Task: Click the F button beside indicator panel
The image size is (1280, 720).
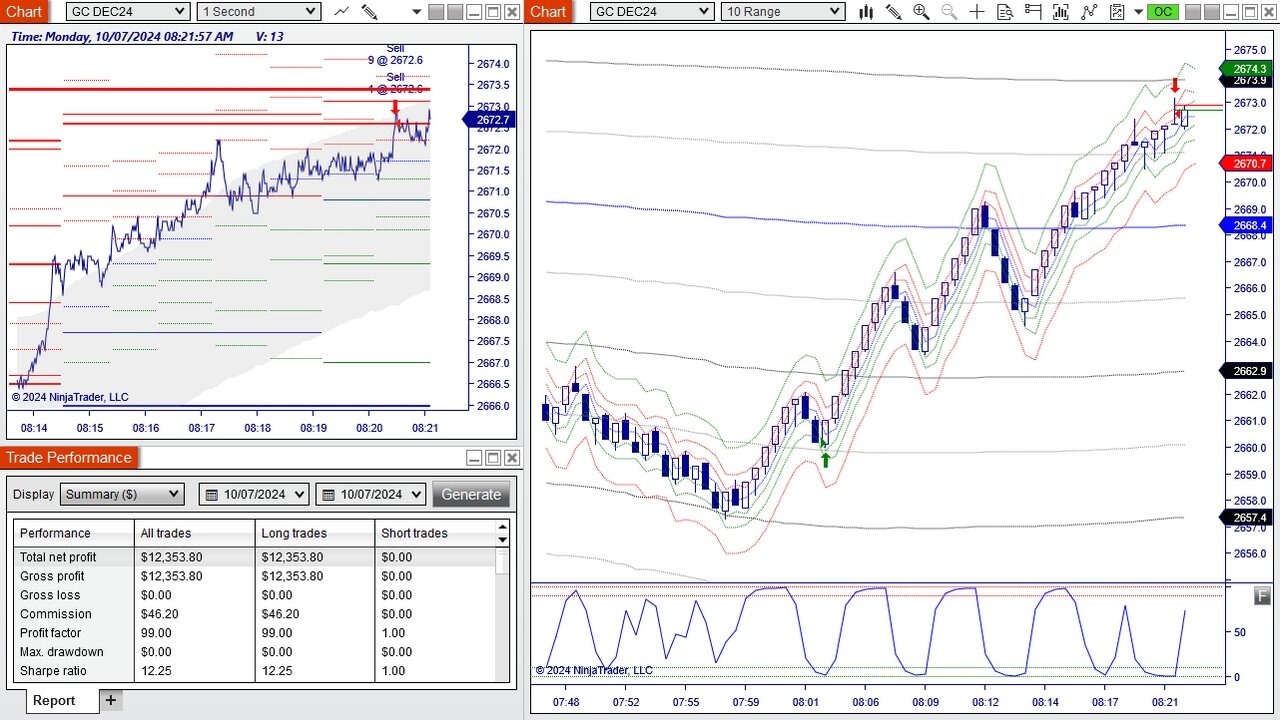Action: [1262, 596]
